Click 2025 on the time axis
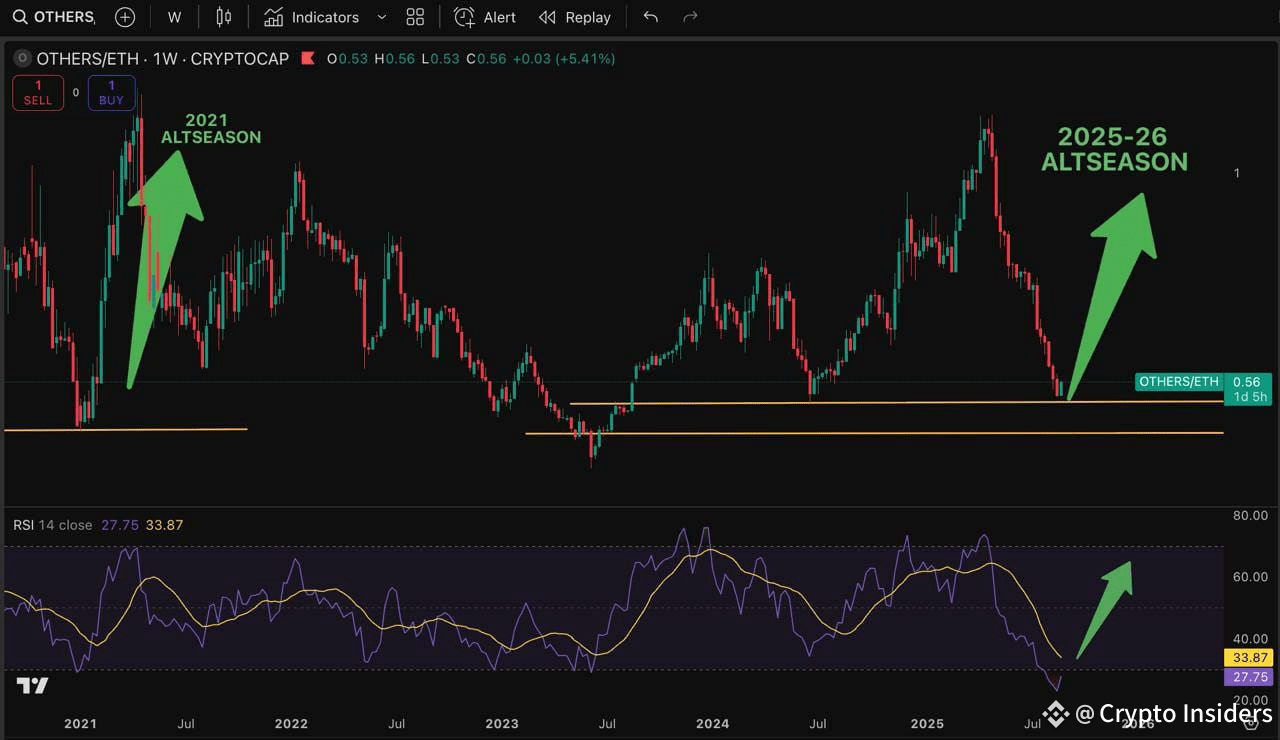The width and height of the screenshot is (1280, 740). (927, 723)
